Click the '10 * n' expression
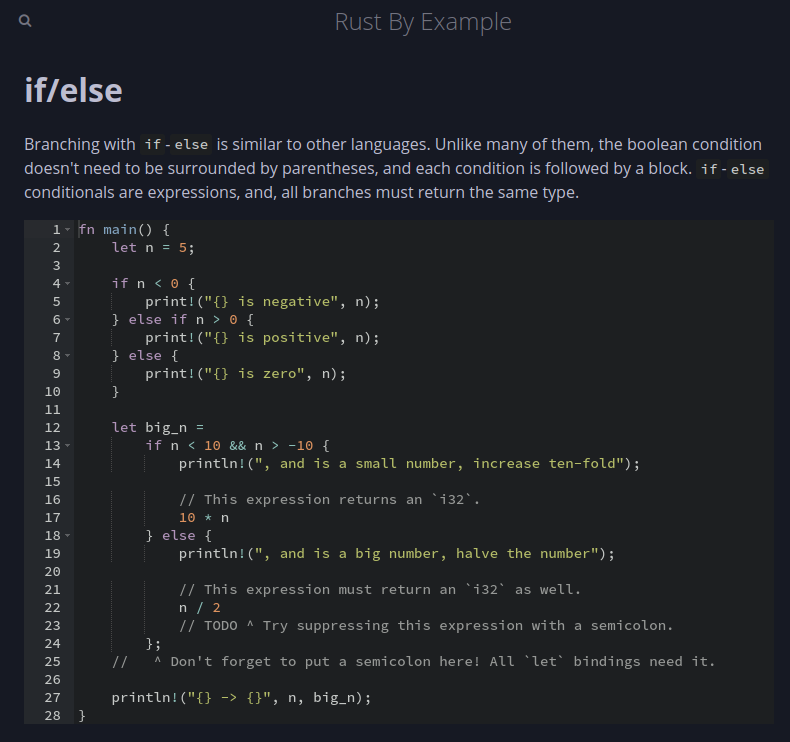 coord(204,518)
